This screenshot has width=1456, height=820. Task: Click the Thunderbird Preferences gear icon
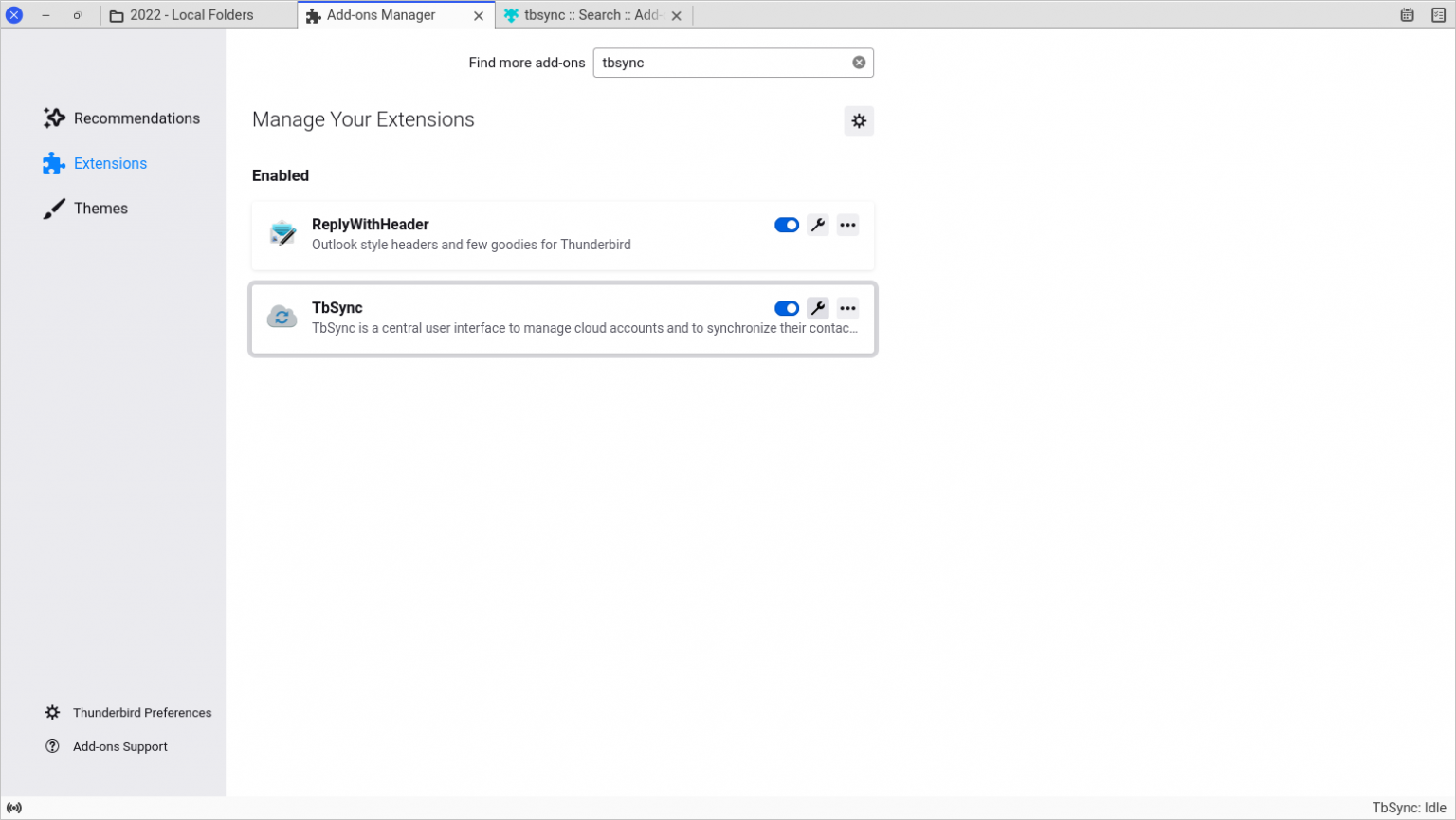tap(52, 713)
